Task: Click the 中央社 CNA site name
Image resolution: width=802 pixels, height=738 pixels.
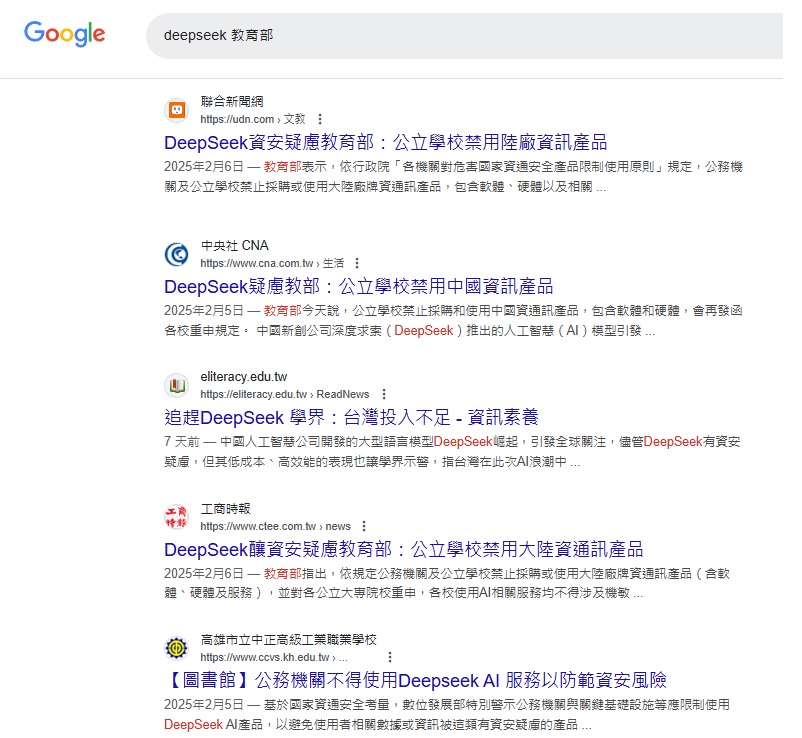Action: (x=234, y=246)
